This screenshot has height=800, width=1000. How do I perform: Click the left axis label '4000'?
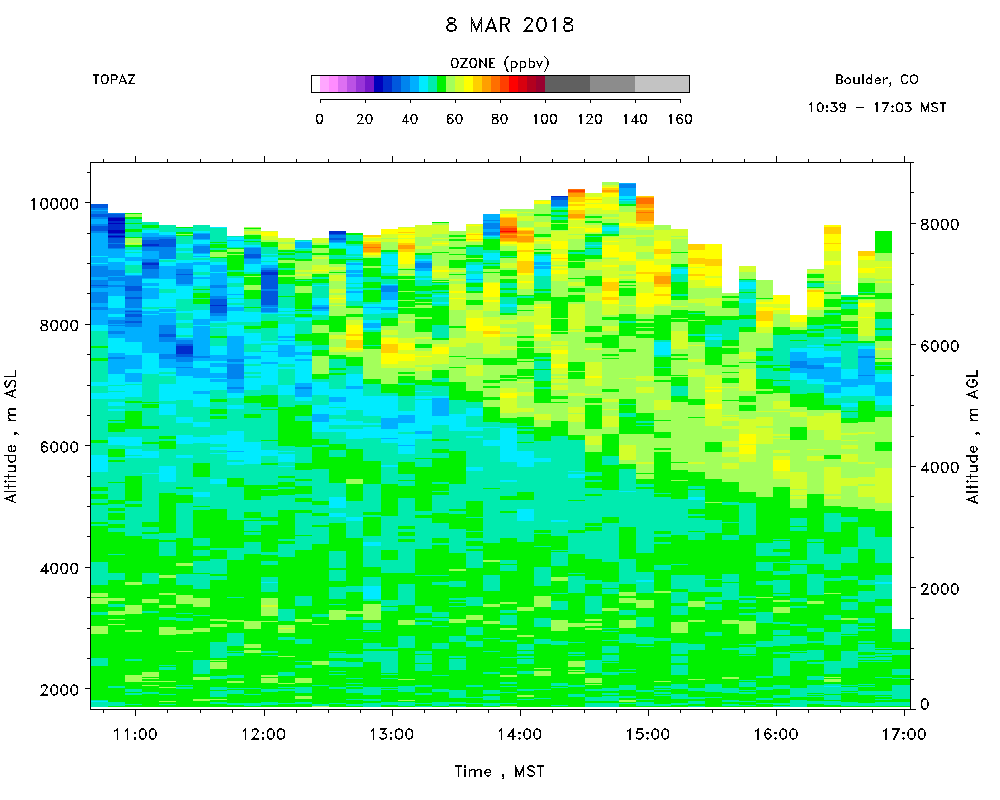tap(59, 568)
